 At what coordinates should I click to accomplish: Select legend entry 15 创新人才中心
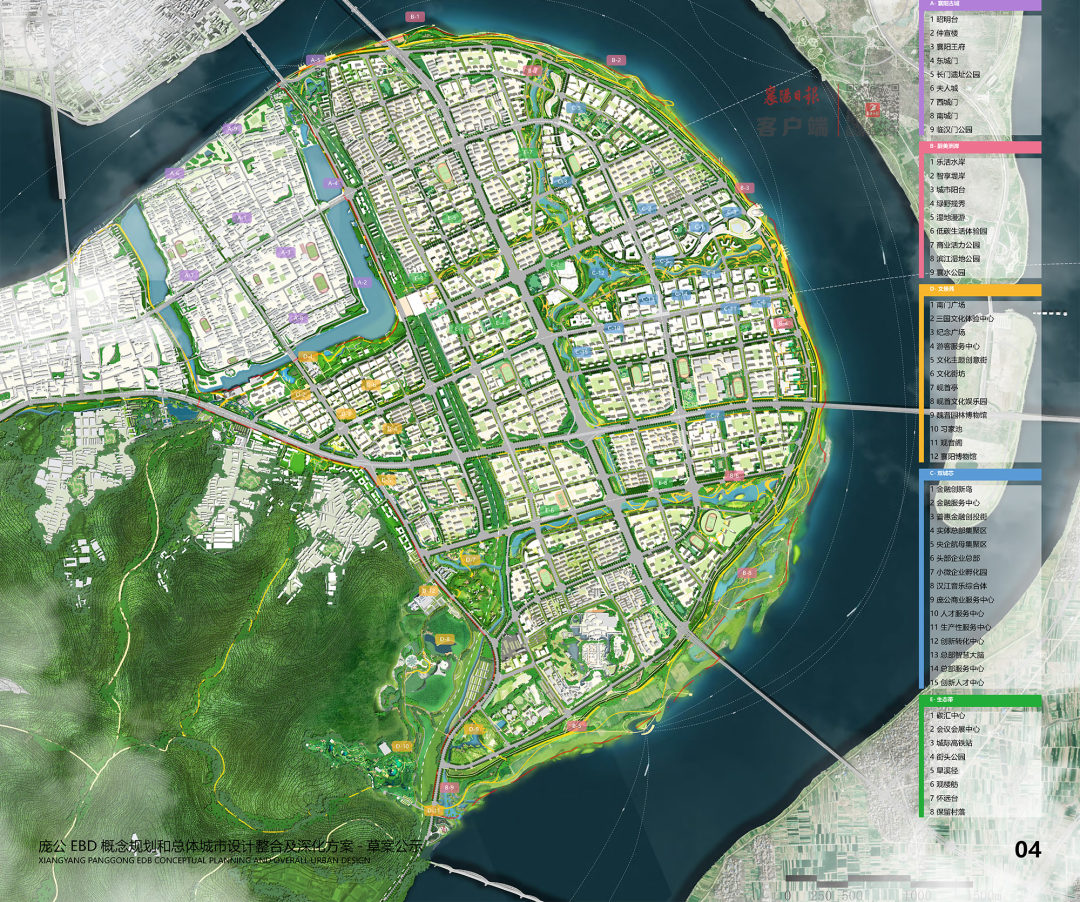pyautogui.click(x=957, y=682)
